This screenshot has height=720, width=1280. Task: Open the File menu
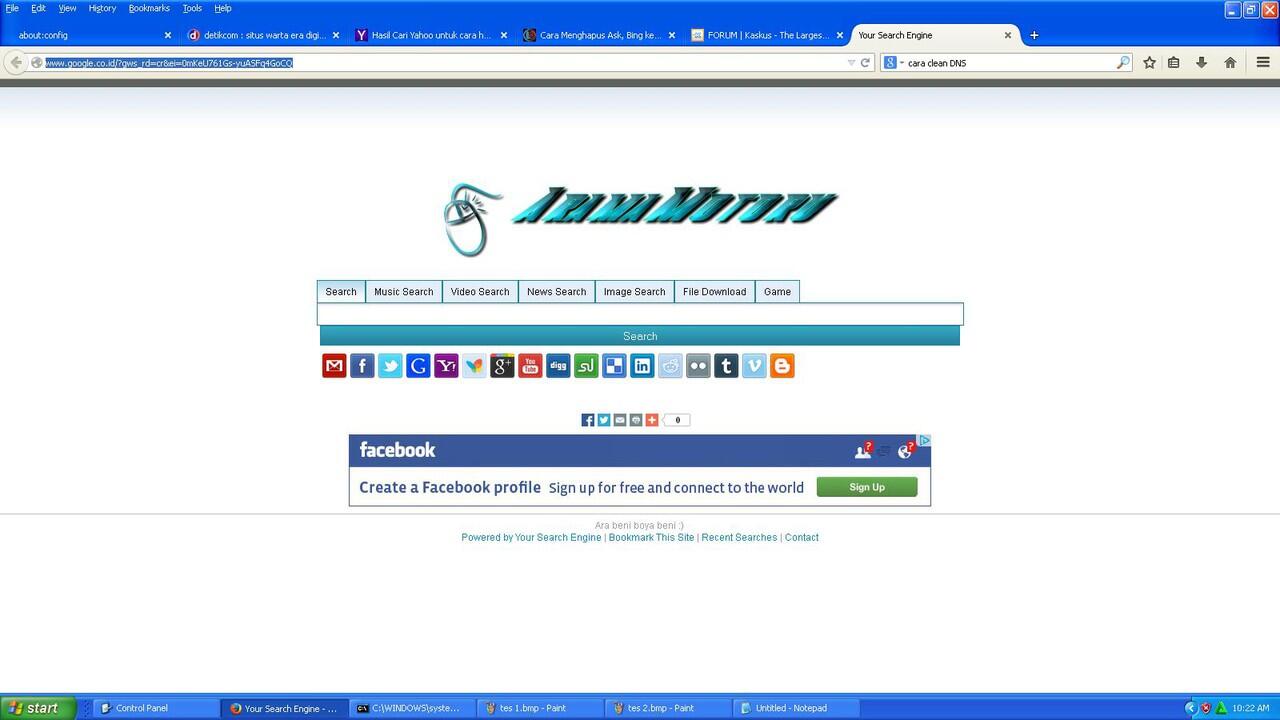tap(12, 8)
